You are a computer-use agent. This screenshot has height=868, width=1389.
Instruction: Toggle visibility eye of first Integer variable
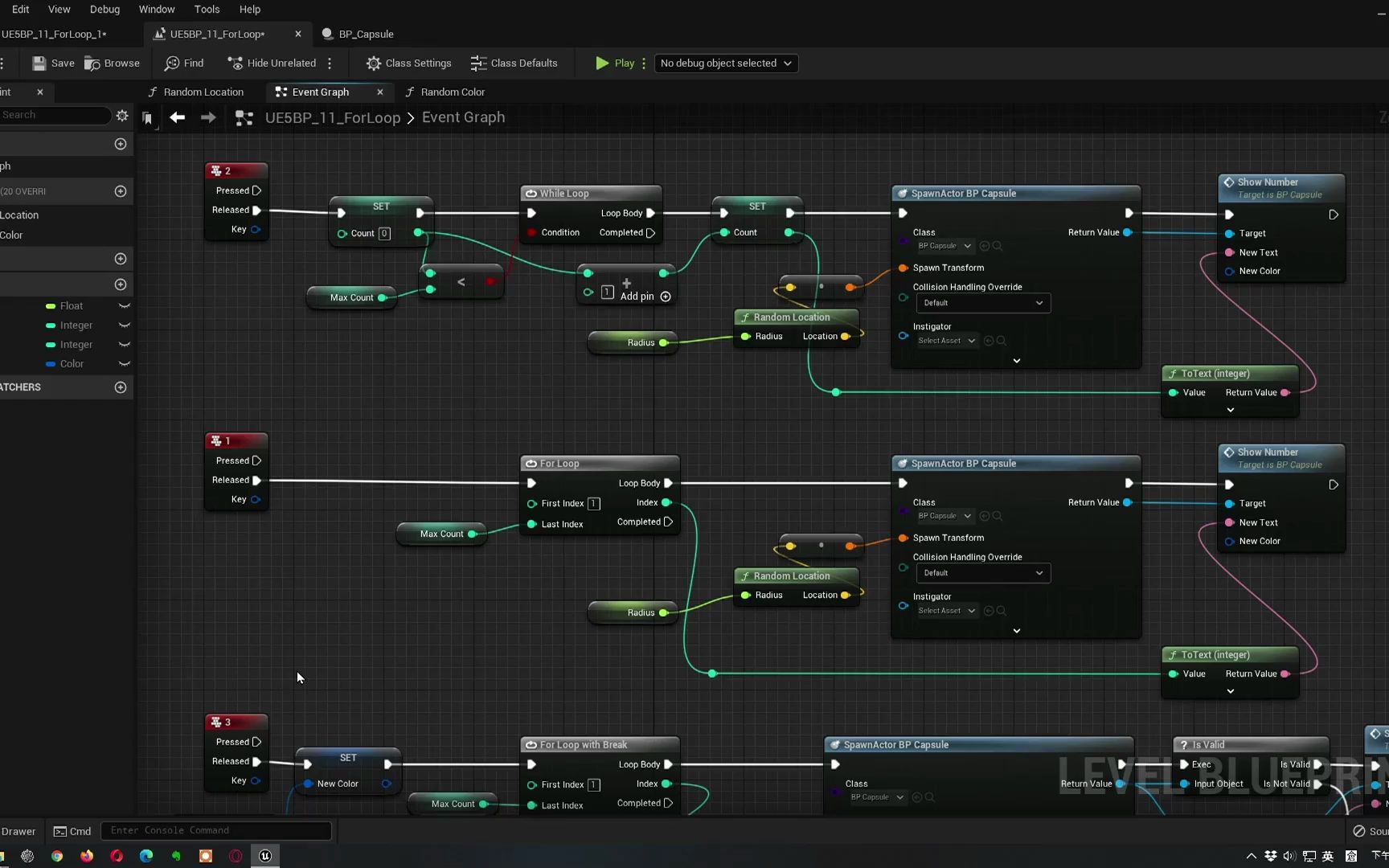coord(125,325)
